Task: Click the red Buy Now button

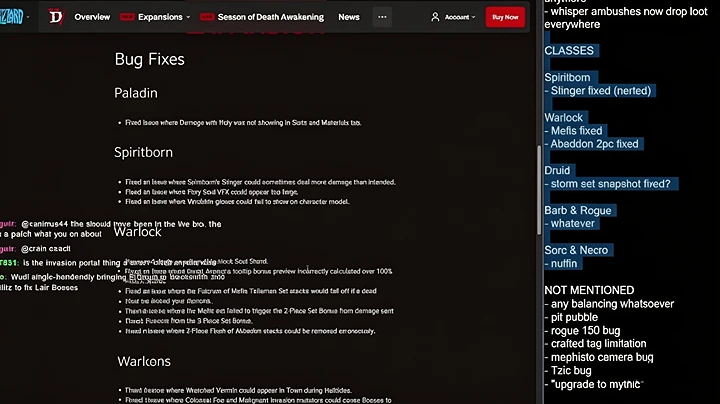Action: click(505, 17)
